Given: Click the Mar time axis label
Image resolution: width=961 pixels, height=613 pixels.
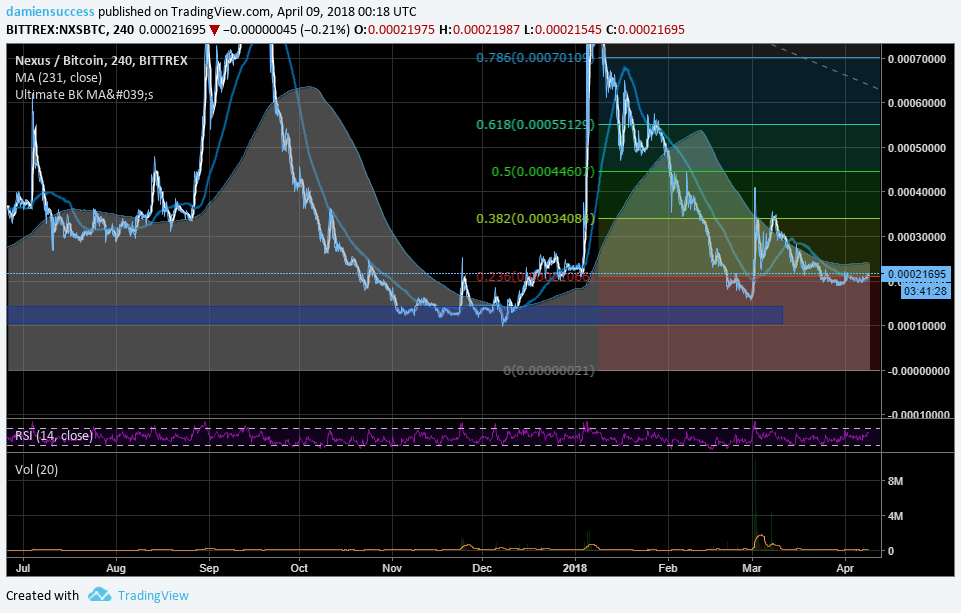Looking at the screenshot, I should pyautogui.click(x=752, y=568).
